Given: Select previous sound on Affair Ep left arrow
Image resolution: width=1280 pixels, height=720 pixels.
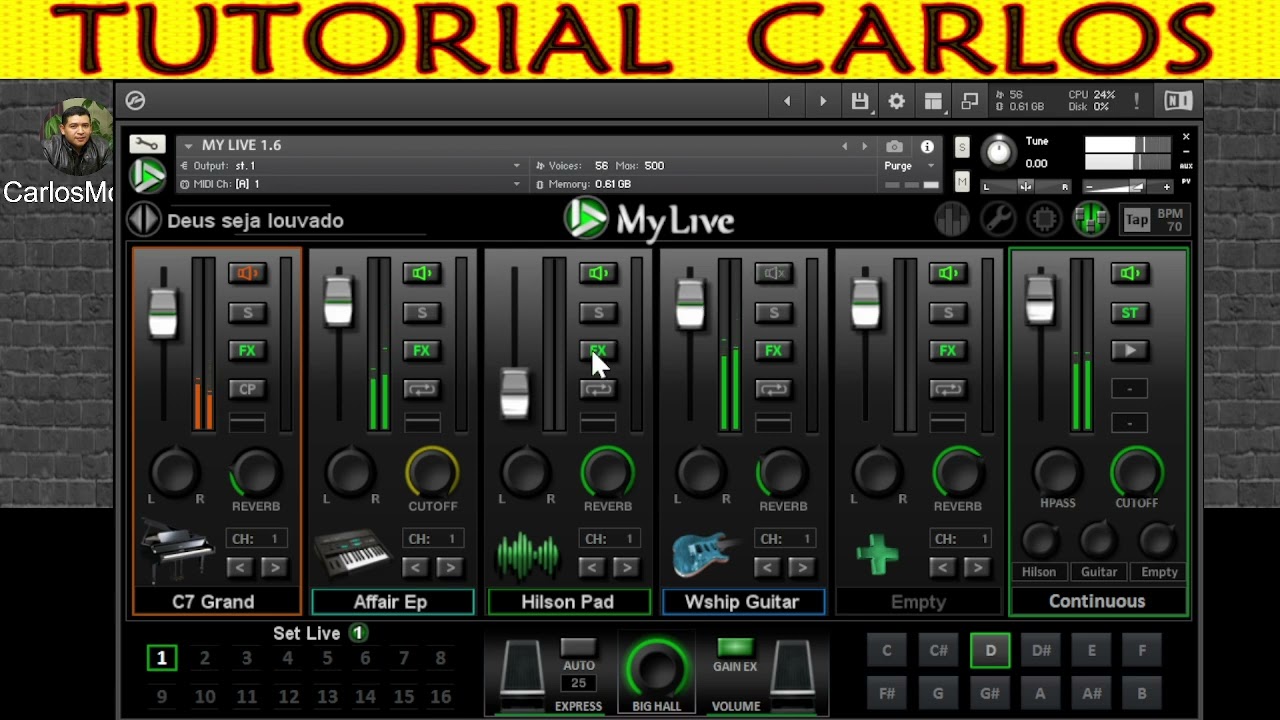Looking at the screenshot, I should click(x=415, y=567).
